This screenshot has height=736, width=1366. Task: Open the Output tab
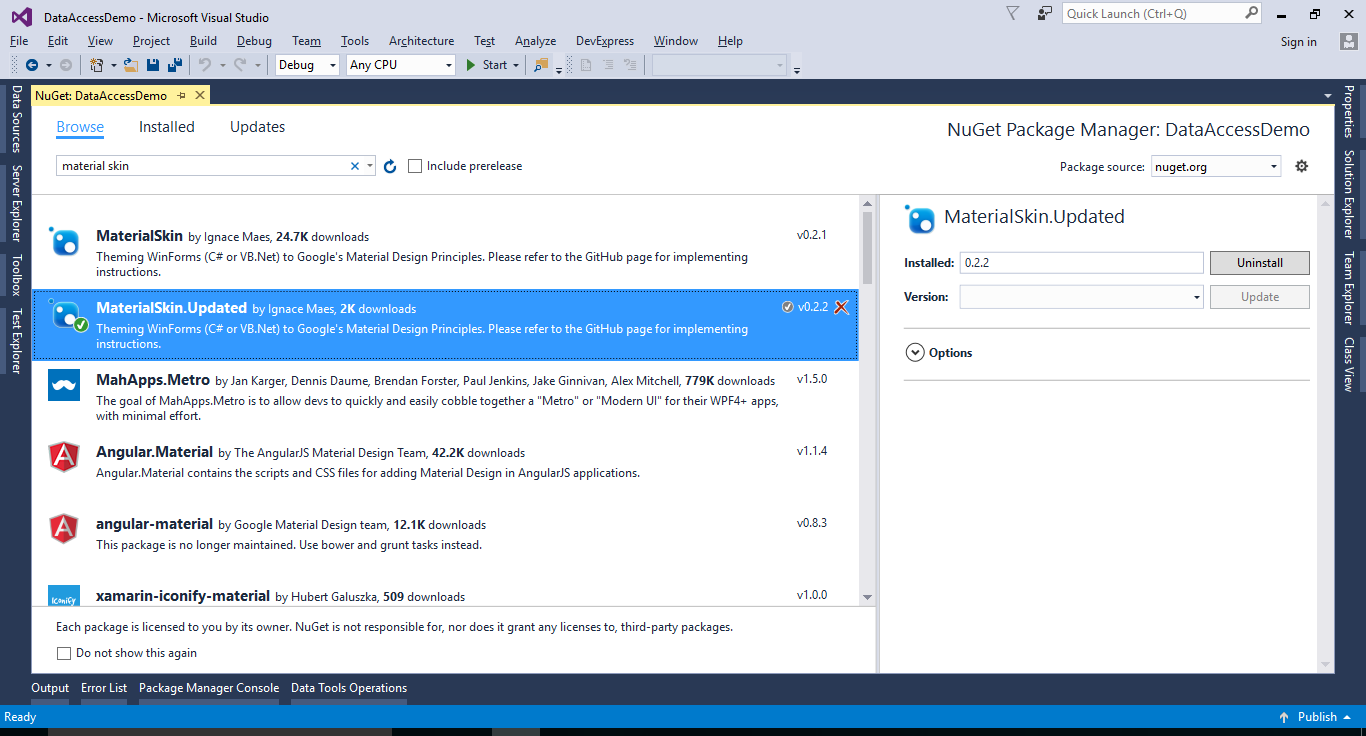tap(50, 688)
